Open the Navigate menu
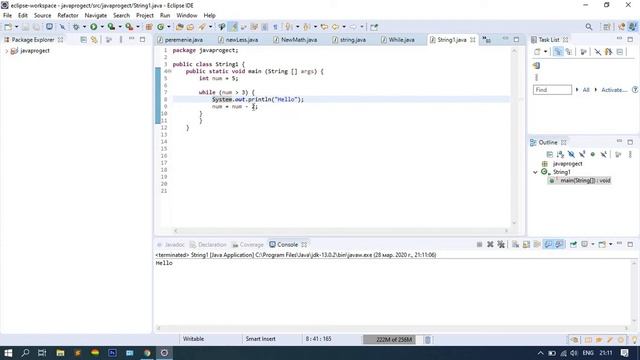640x360 pixels. tap(96, 16)
